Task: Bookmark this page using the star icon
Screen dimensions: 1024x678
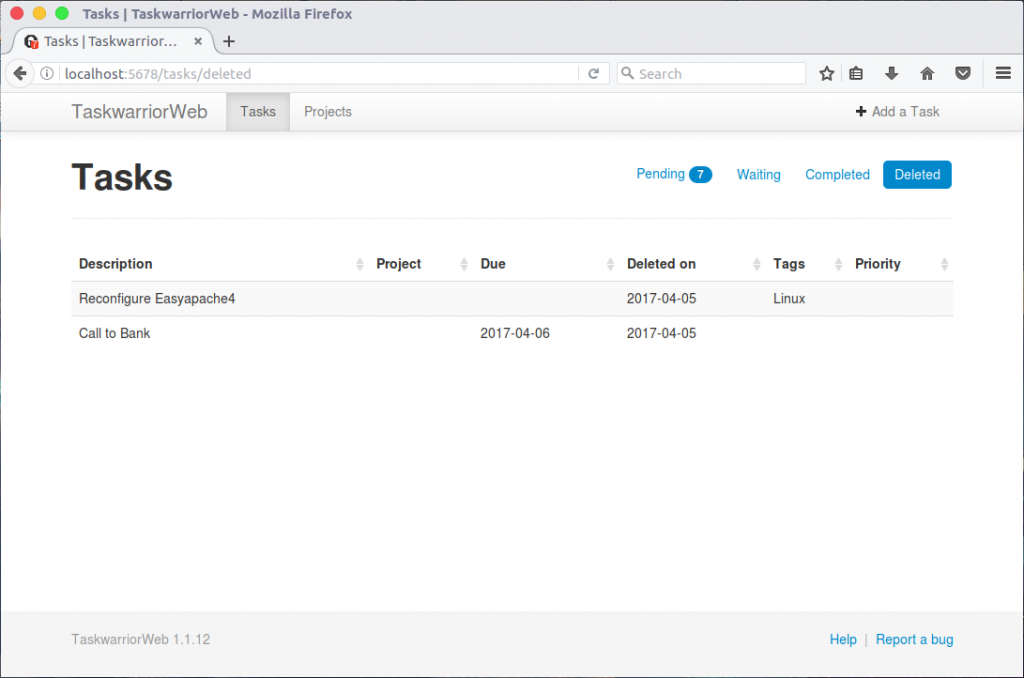Action: pos(826,73)
